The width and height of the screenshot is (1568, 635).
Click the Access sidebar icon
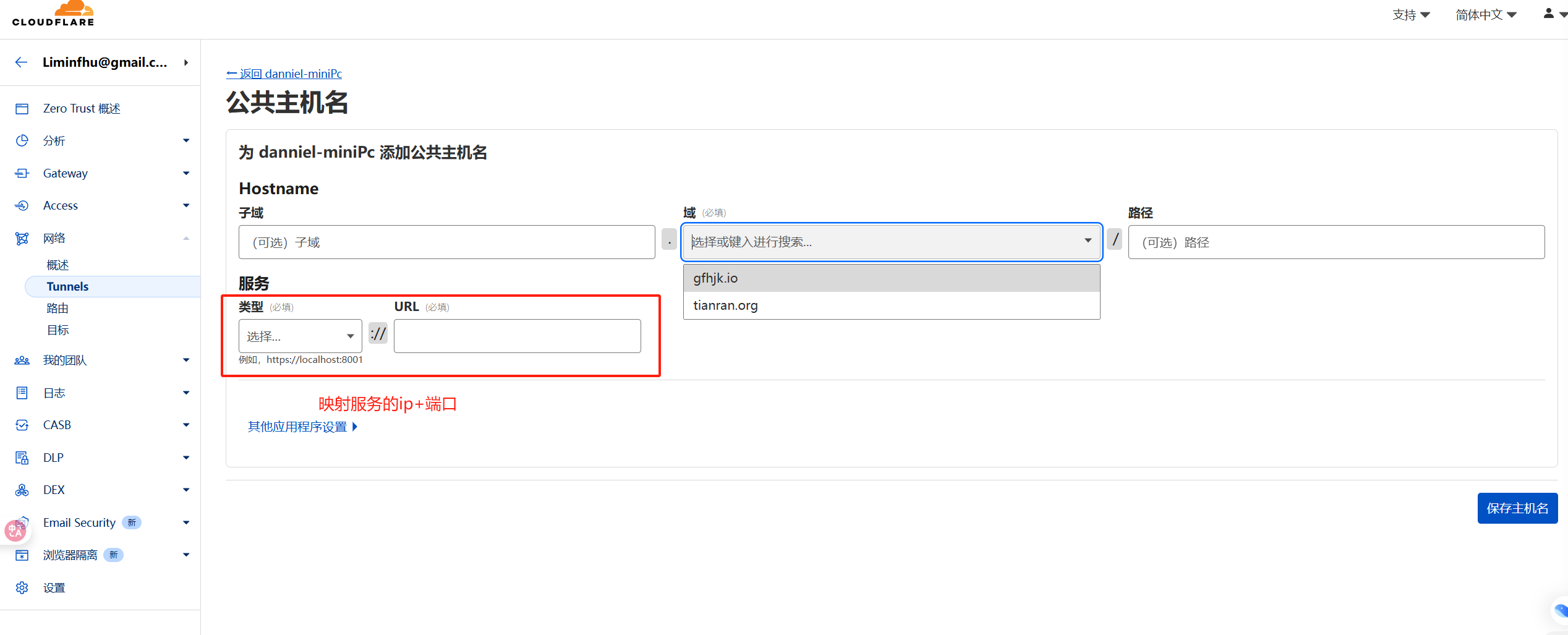click(x=22, y=205)
